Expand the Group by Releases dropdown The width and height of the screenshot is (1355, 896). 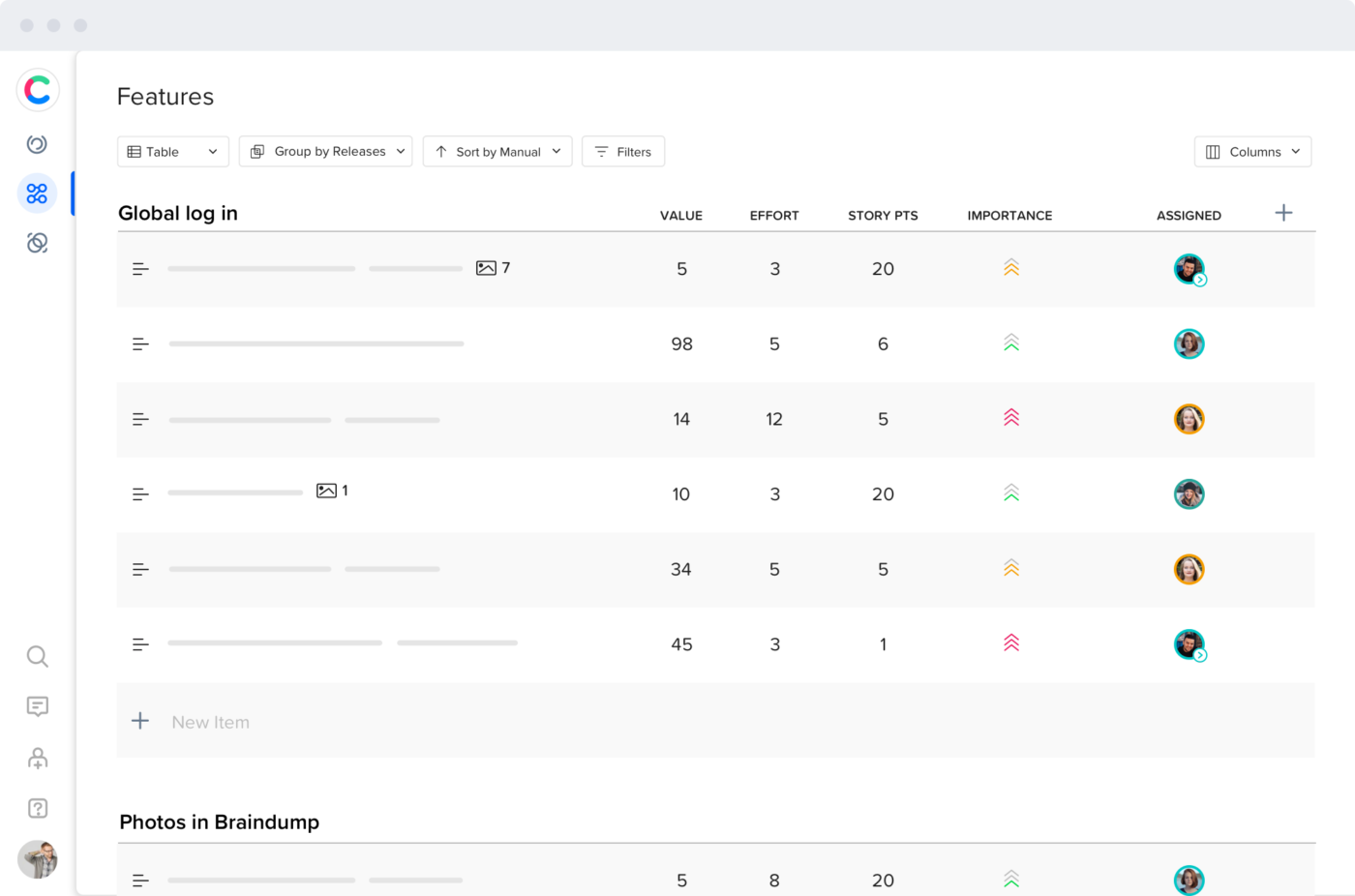click(326, 152)
